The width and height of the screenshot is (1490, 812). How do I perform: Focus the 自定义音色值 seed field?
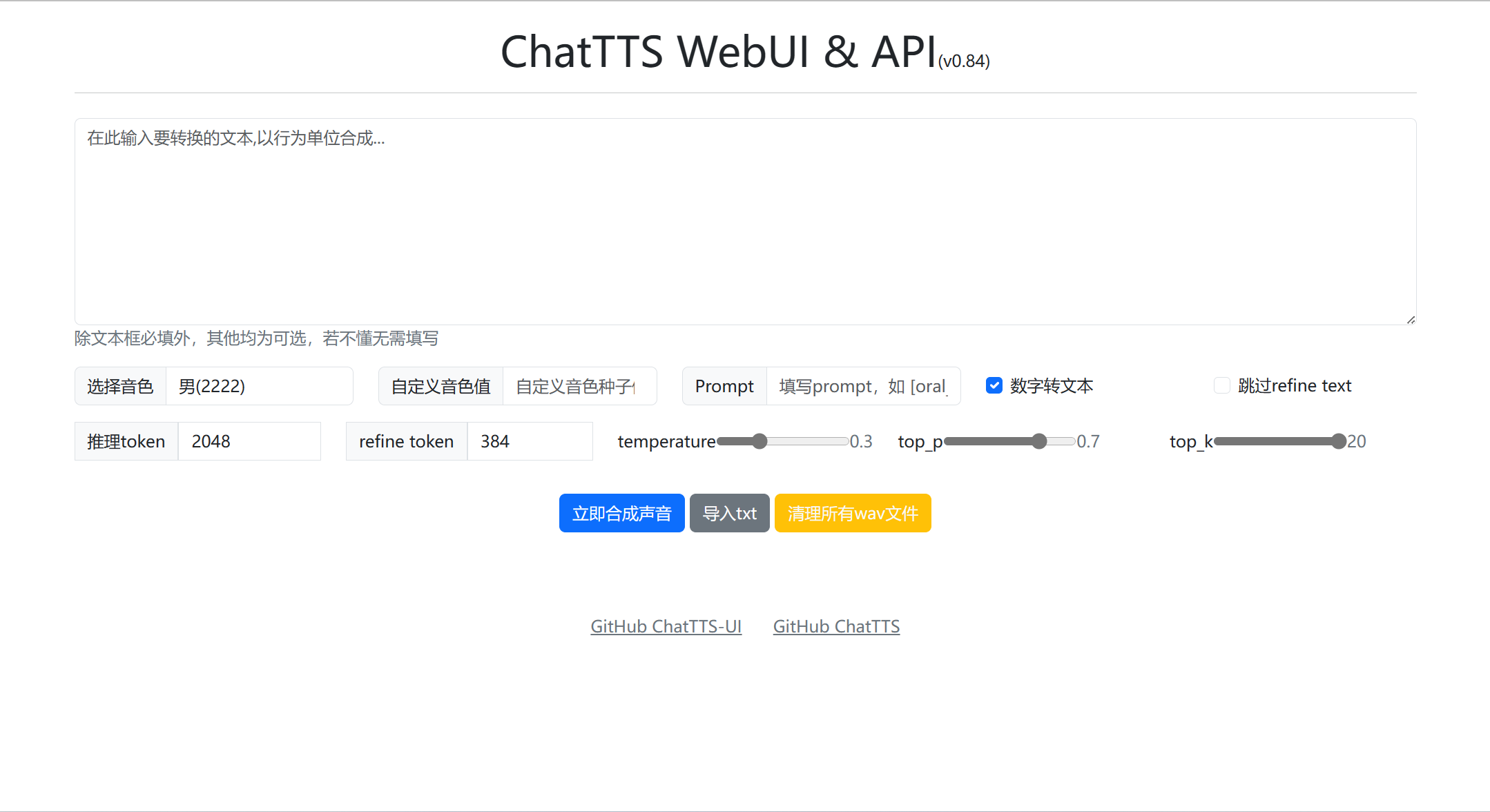[579, 386]
